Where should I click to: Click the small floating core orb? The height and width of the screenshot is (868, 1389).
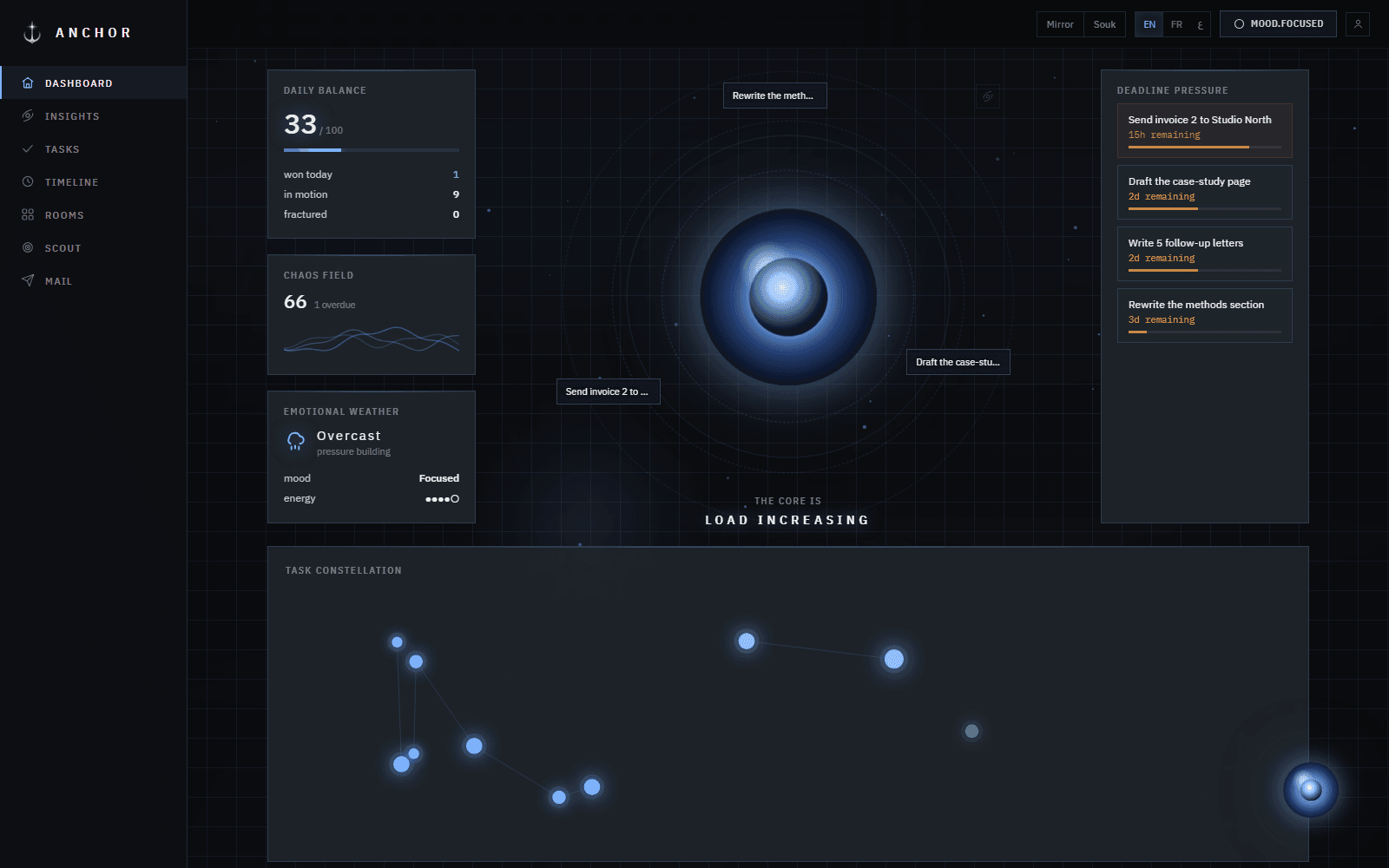point(1311,790)
